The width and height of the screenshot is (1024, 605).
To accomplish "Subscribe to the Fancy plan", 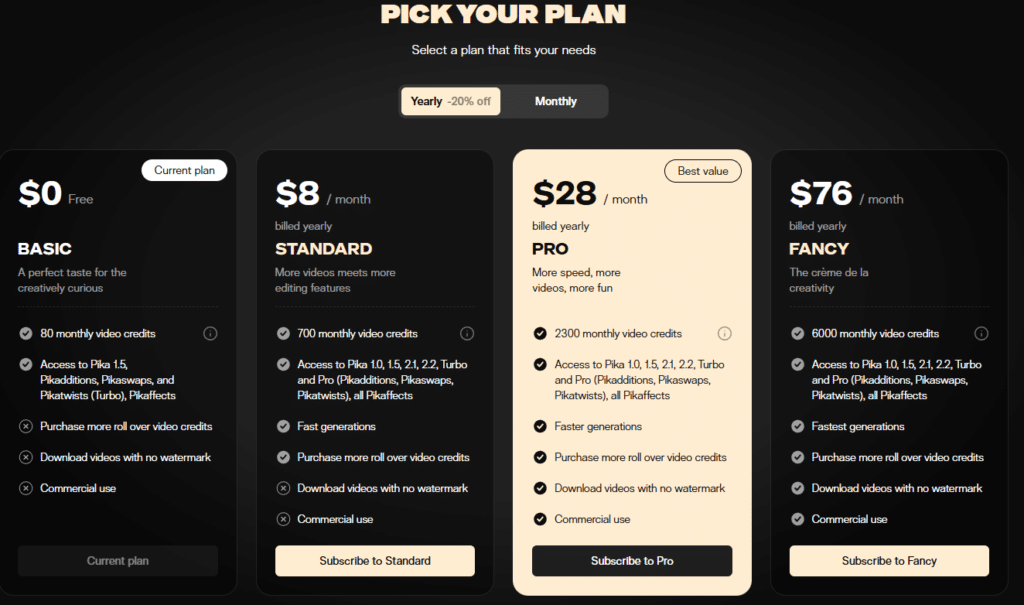I will coord(889,561).
